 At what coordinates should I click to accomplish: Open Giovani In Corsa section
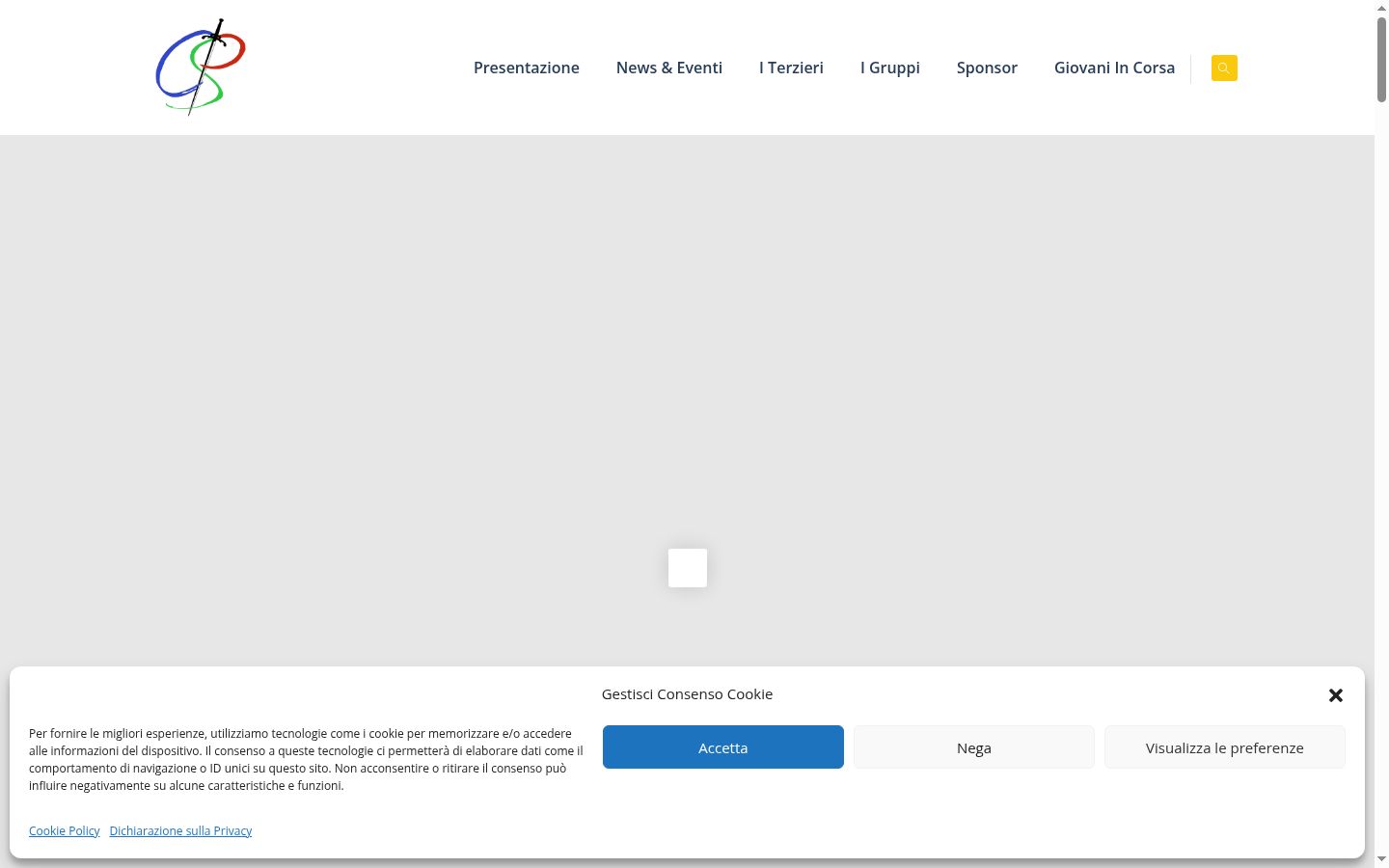coord(1114,68)
